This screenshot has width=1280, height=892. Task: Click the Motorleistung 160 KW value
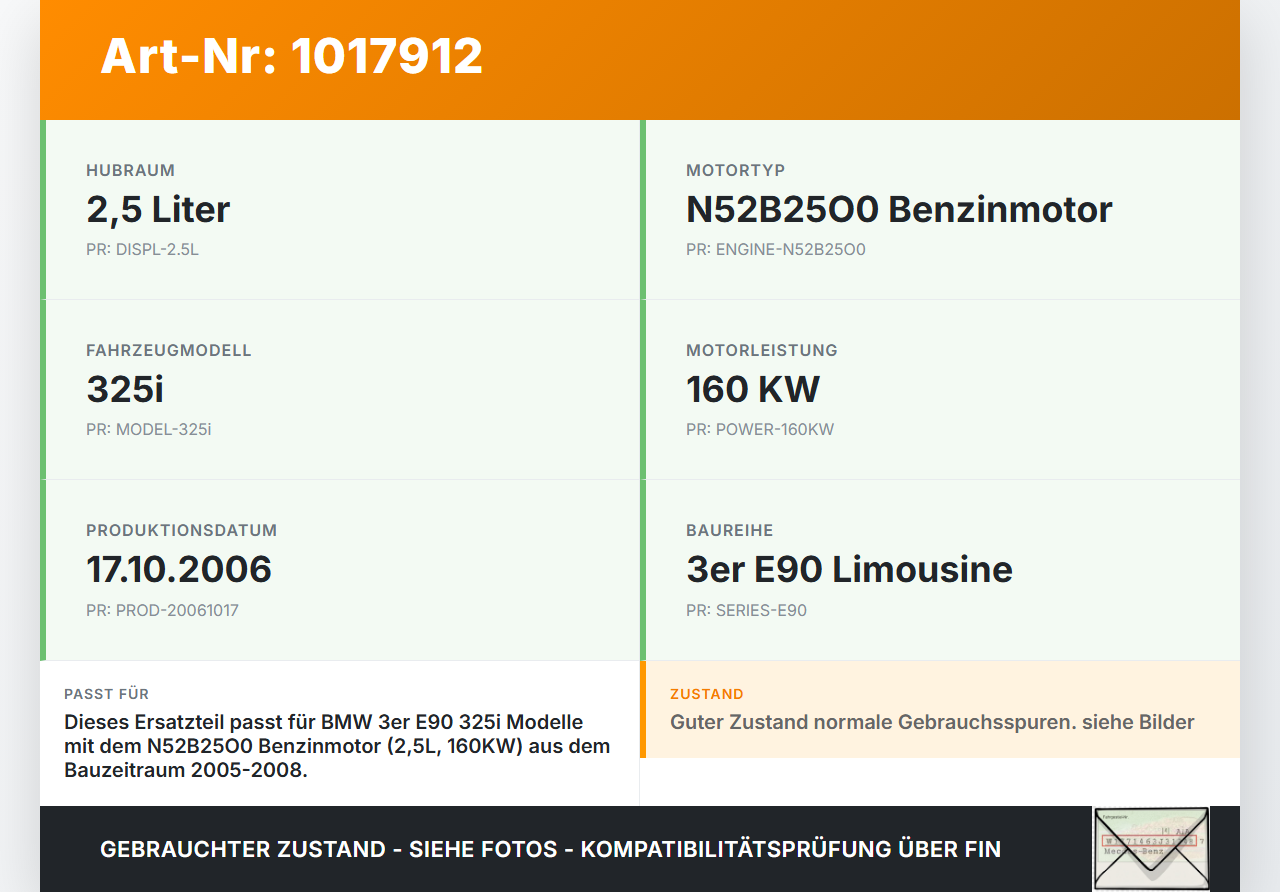(753, 390)
